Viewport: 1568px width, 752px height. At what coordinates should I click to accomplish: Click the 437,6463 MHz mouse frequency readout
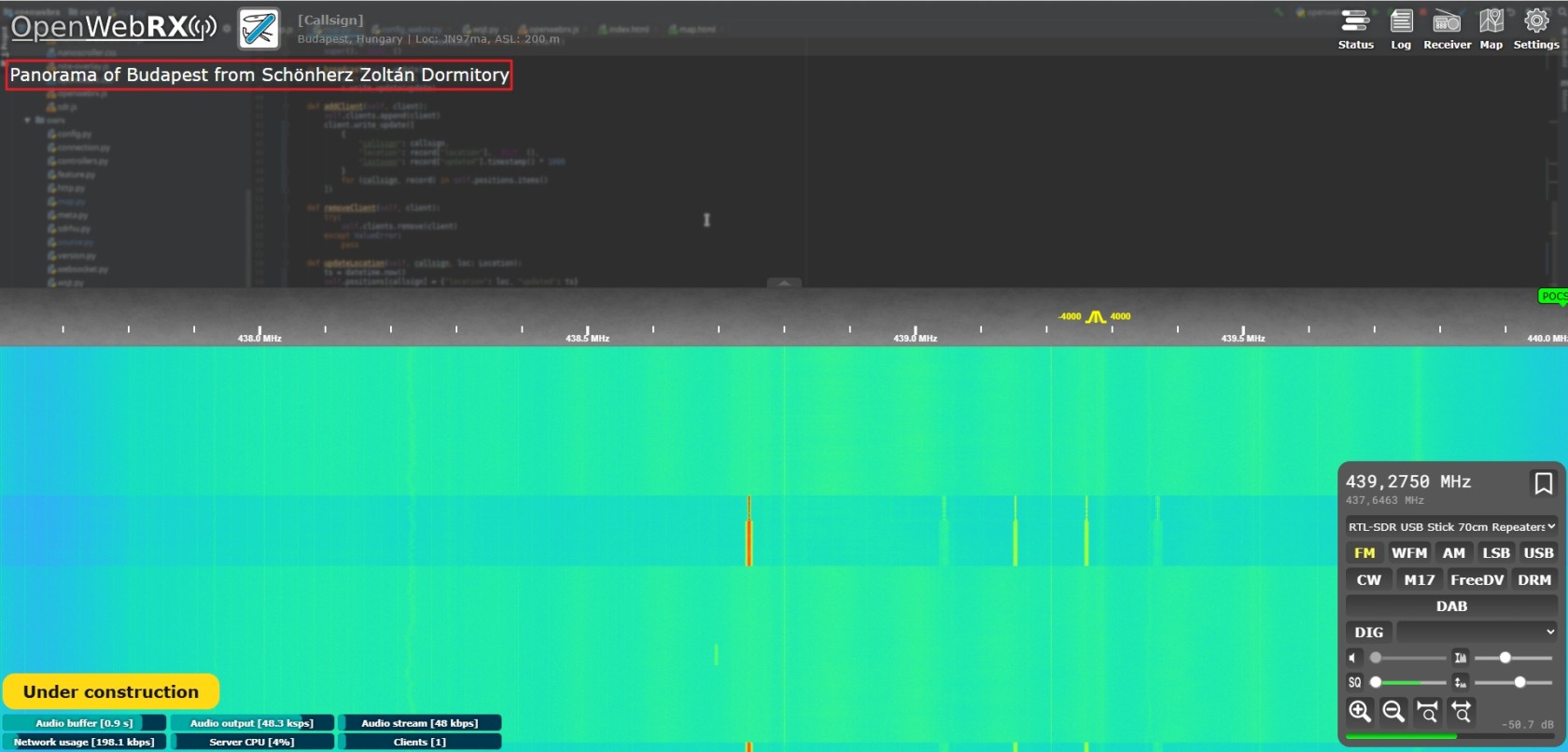coord(1385,501)
